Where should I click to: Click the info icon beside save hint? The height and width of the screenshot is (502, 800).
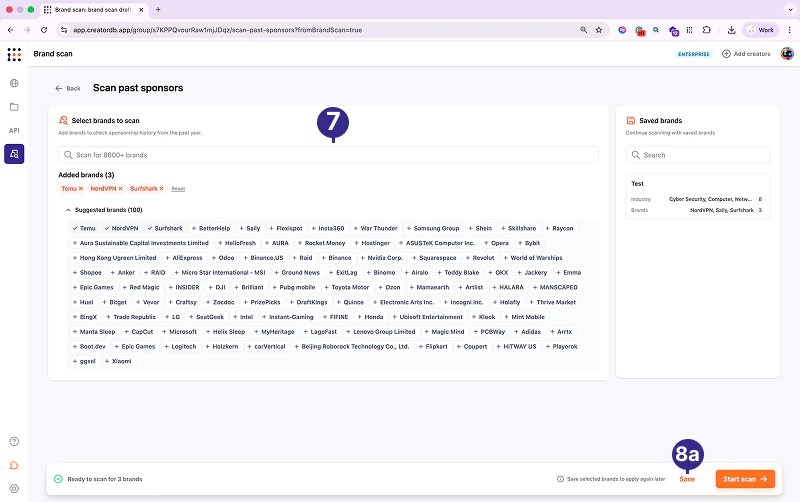click(560, 479)
